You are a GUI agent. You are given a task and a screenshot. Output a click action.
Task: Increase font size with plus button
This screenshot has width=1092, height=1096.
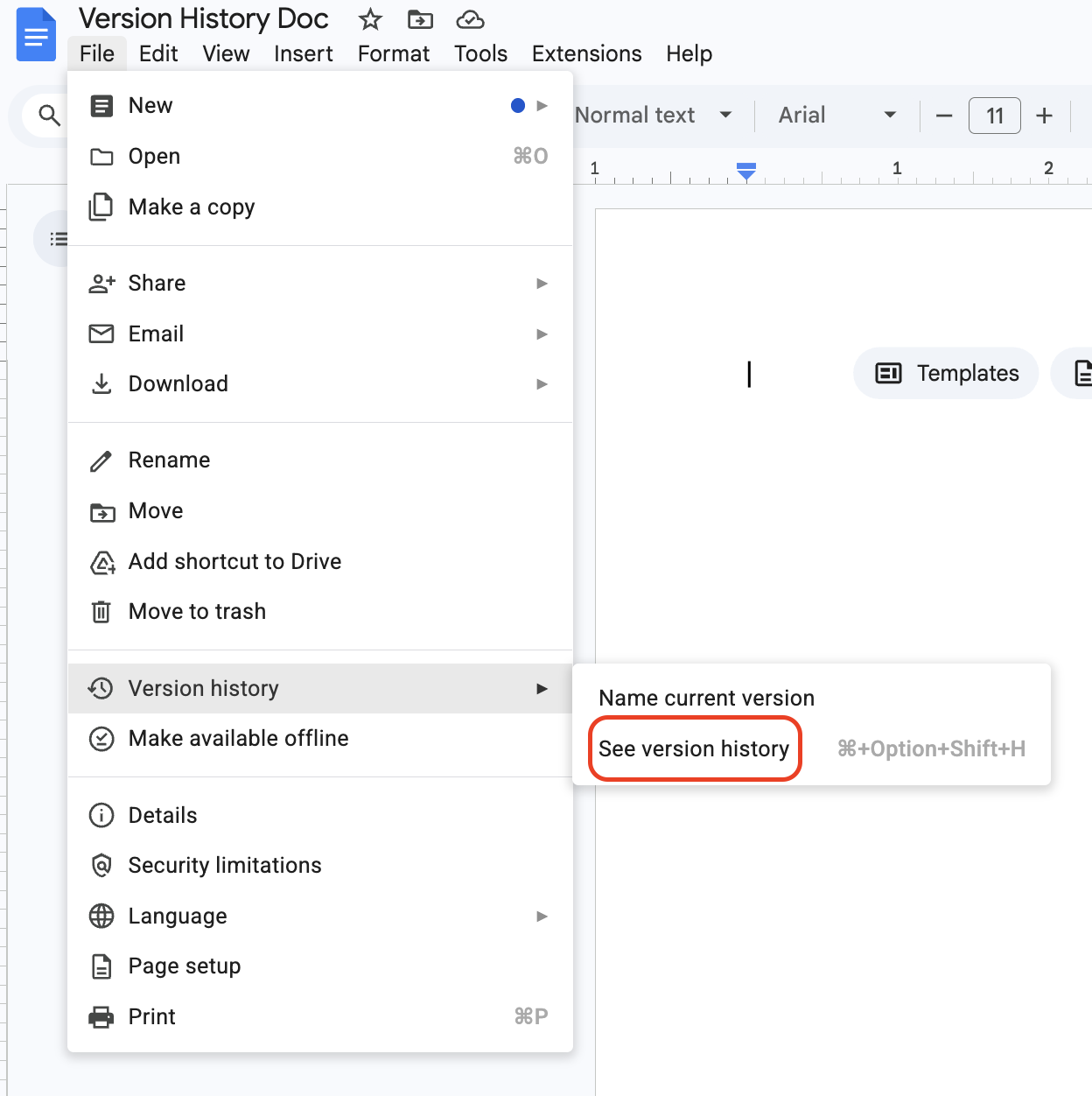coord(1044,116)
